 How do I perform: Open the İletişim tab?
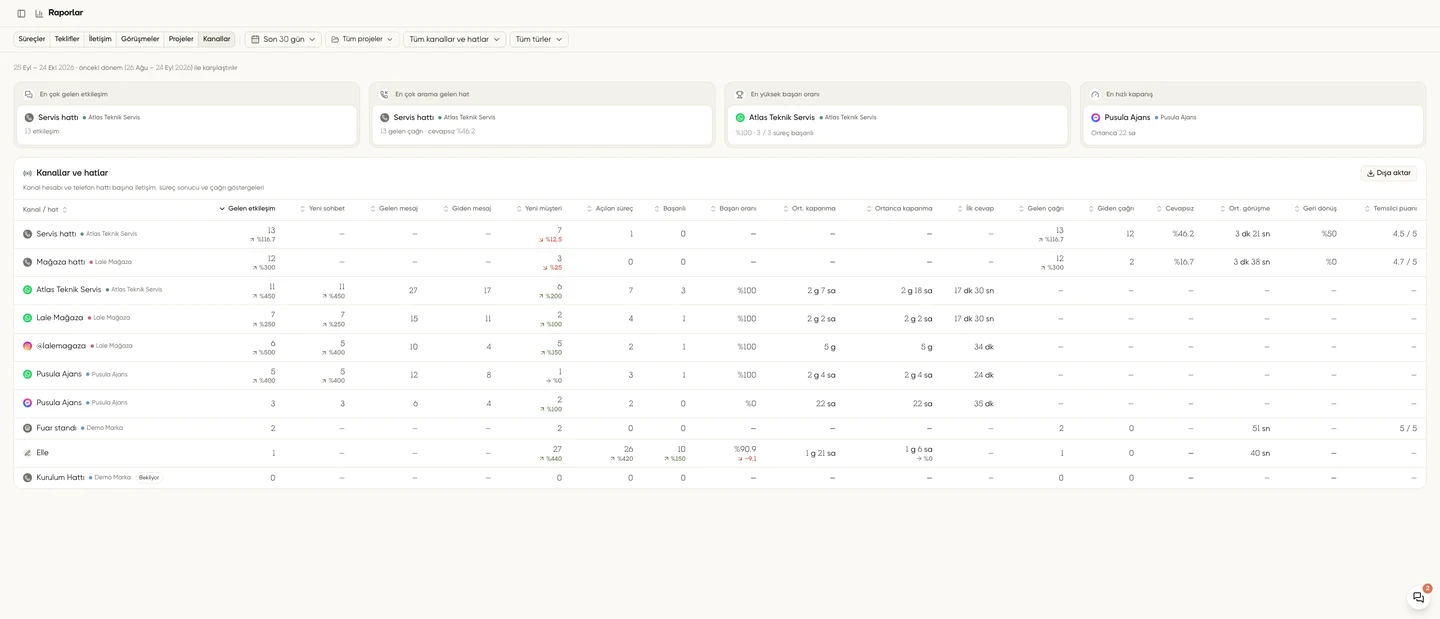click(100, 39)
